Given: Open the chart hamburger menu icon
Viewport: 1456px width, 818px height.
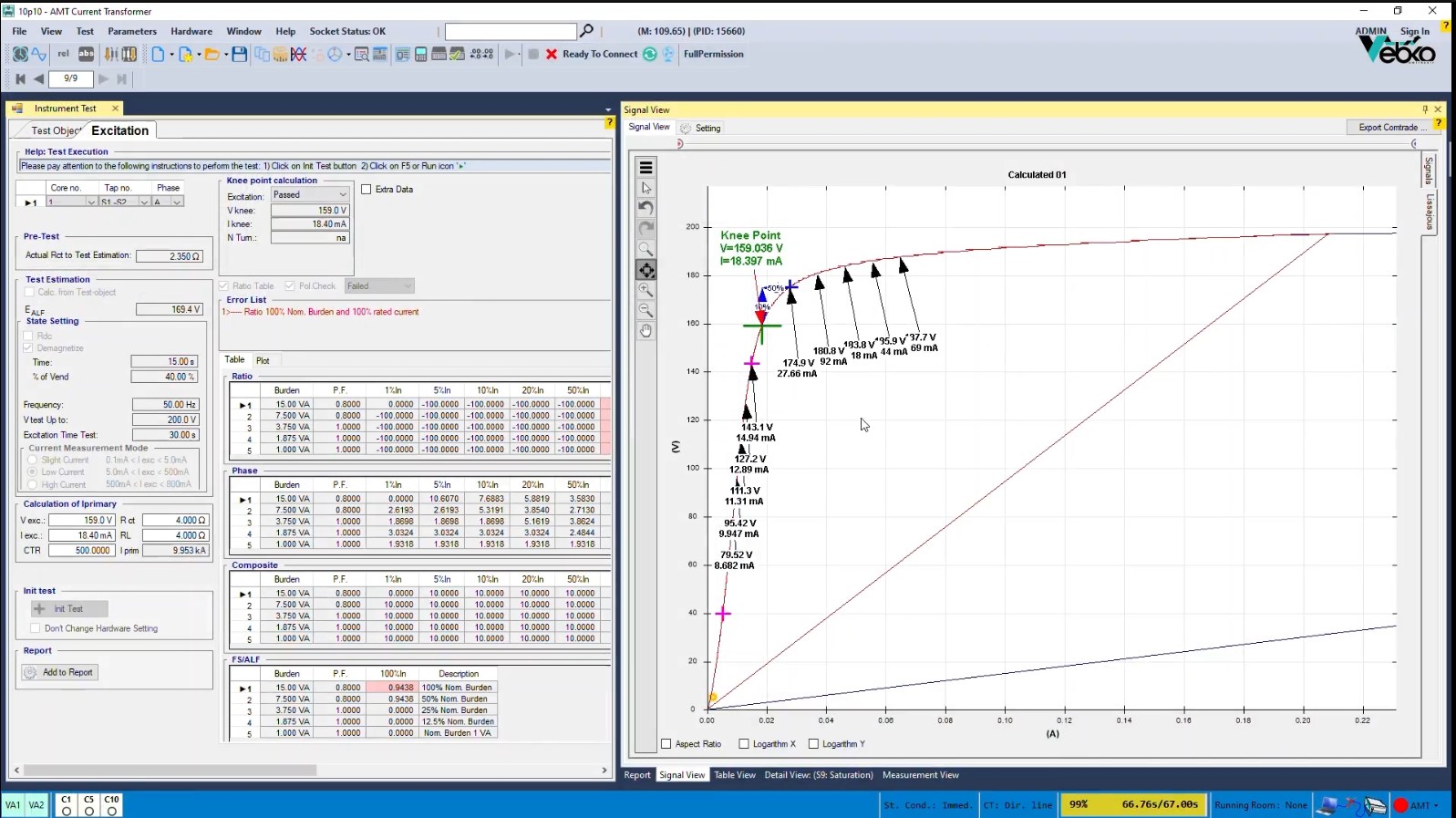Looking at the screenshot, I should click(x=645, y=168).
